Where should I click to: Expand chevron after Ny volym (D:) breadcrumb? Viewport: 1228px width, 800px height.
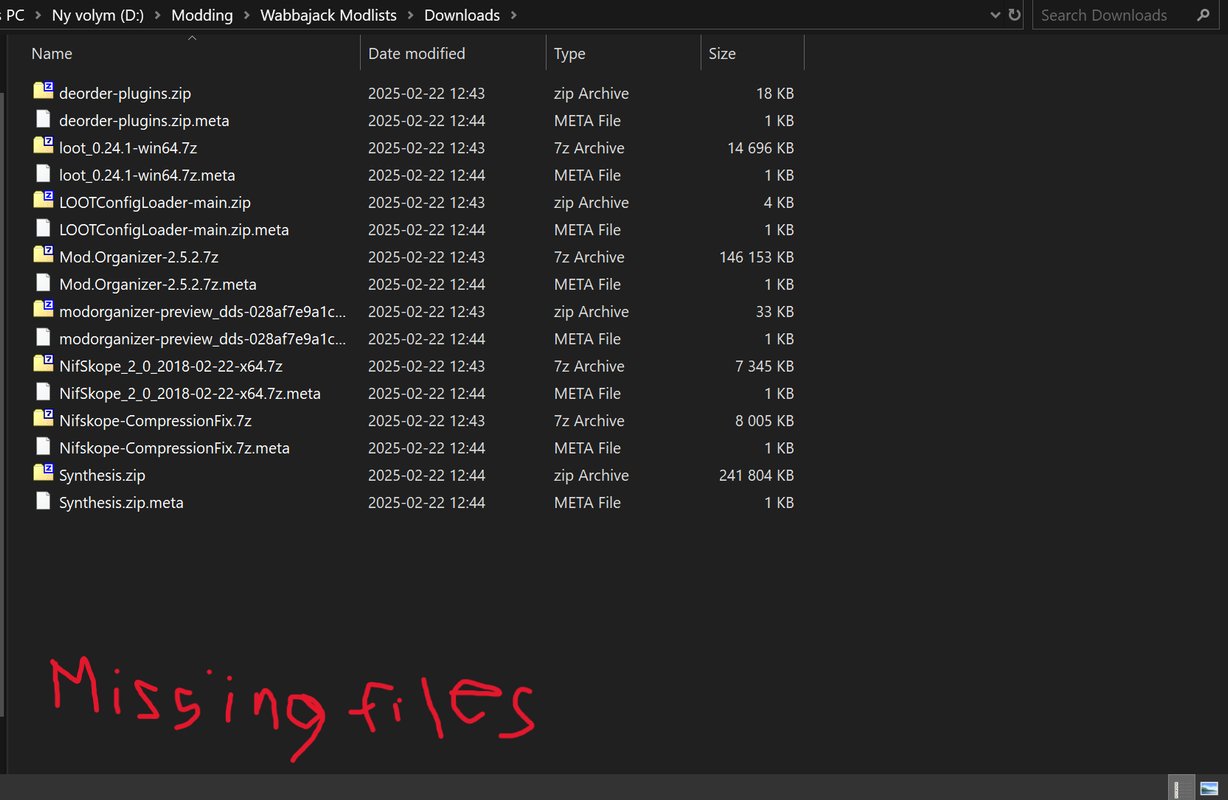tap(158, 15)
